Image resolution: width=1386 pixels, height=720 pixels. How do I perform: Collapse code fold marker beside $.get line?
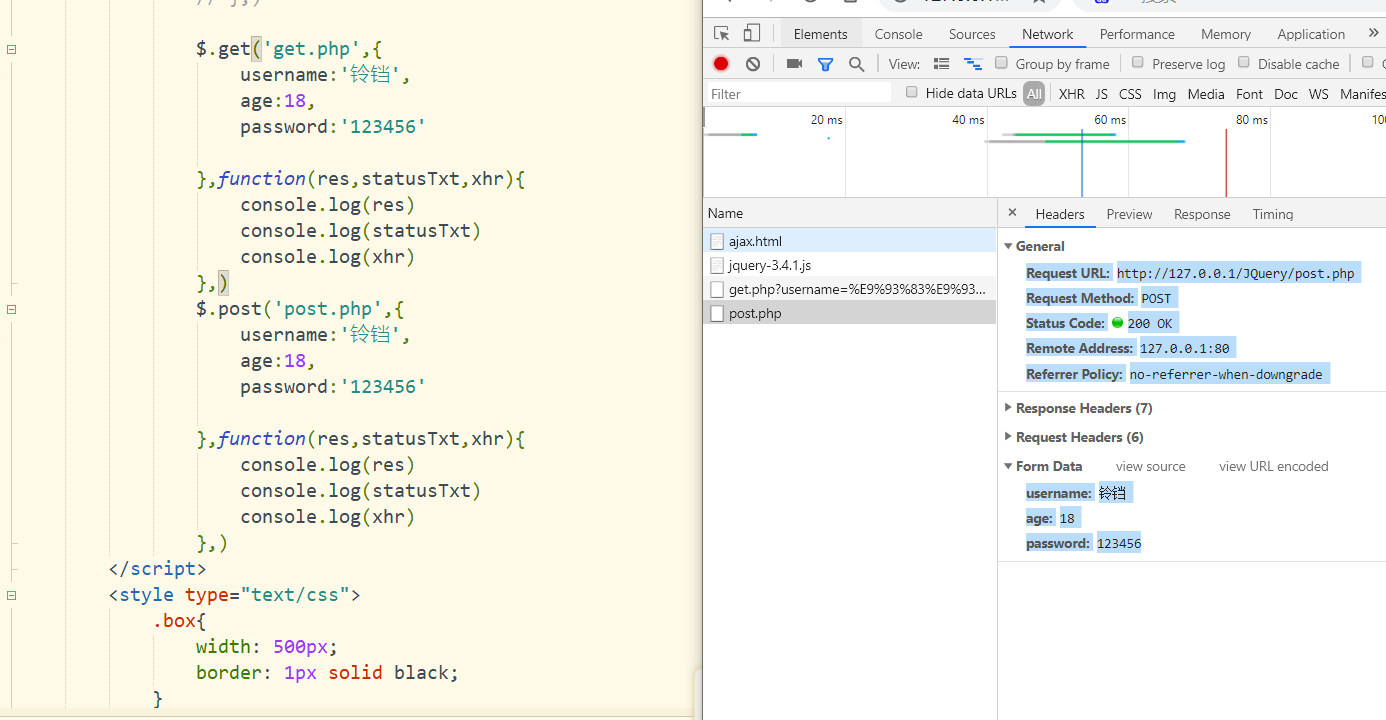coord(11,49)
